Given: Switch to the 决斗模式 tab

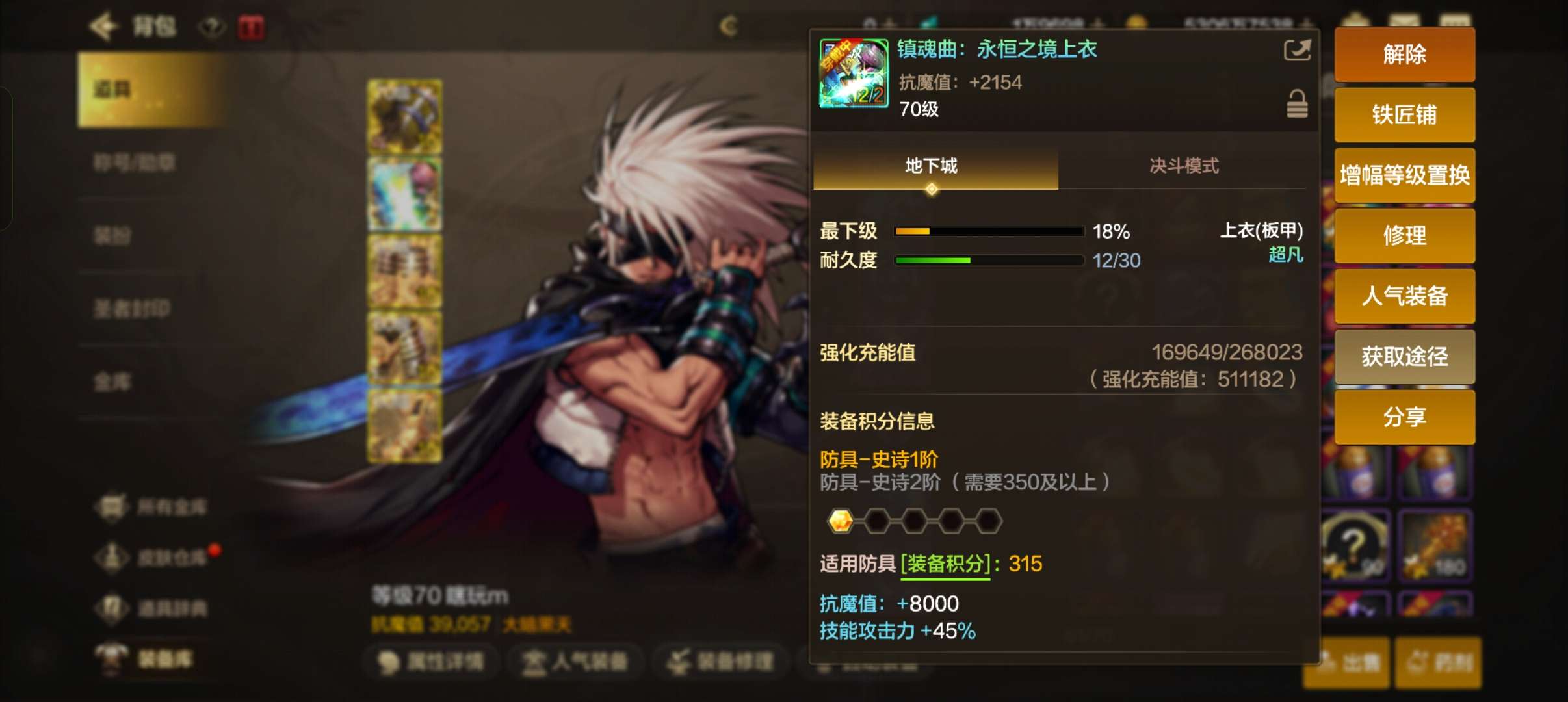Looking at the screenshot, I should point(1183,166).
